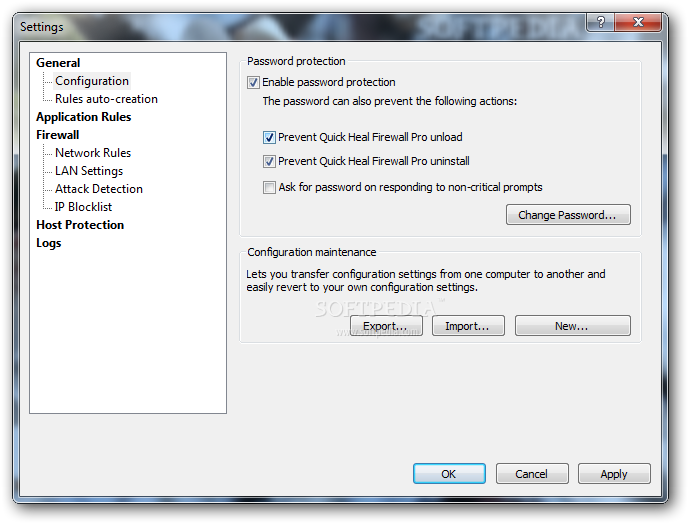The height and width of the screenshot is (524, 689).
Task: Show Attack Detection settings
Action: click(x=99, y=189)
